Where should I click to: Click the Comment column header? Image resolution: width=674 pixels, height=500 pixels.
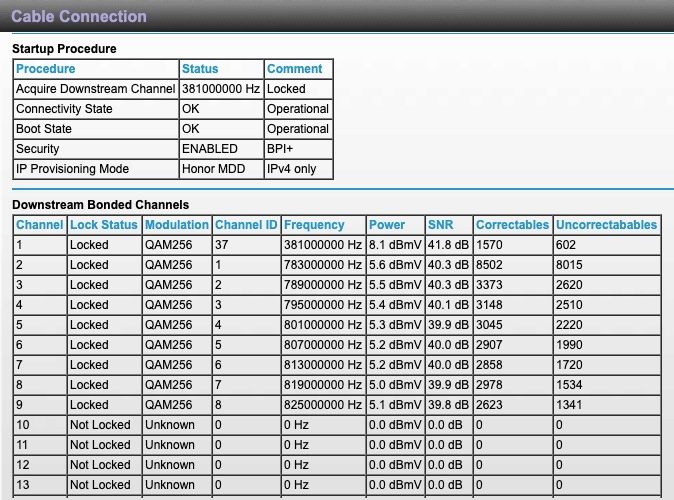pos(295,69)
